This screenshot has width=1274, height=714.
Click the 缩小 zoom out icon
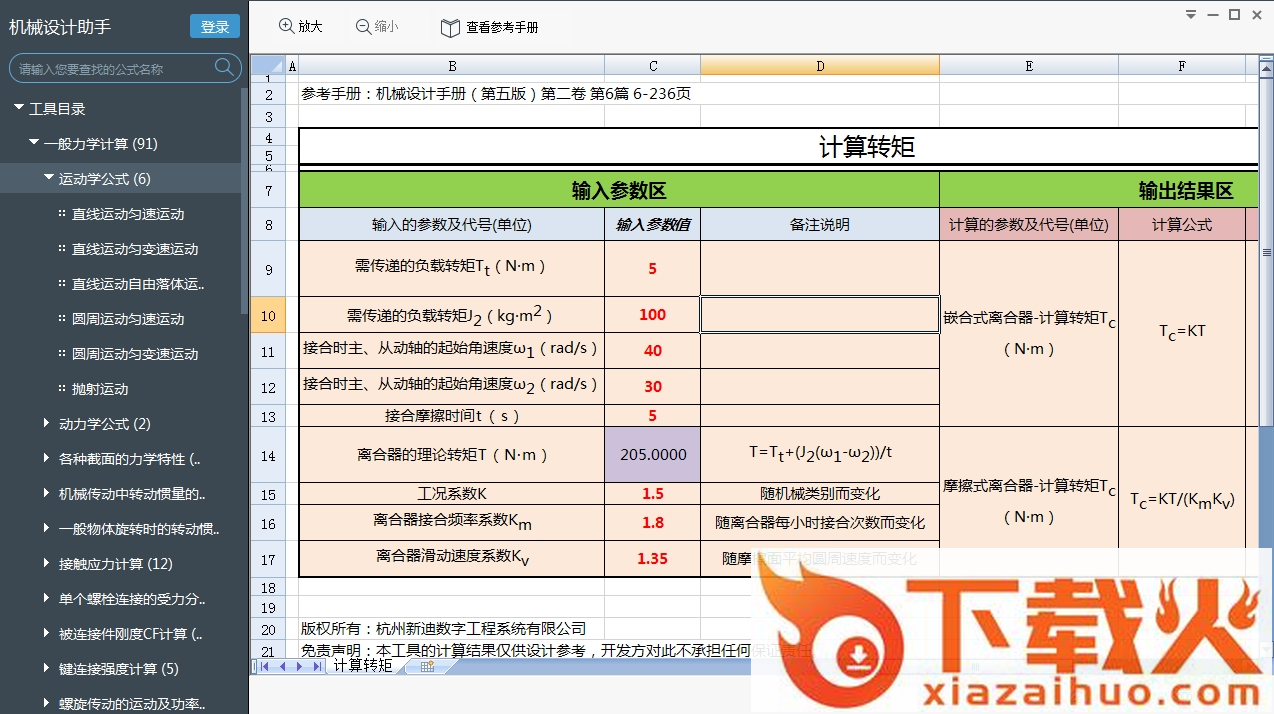[x=363, y=27]
